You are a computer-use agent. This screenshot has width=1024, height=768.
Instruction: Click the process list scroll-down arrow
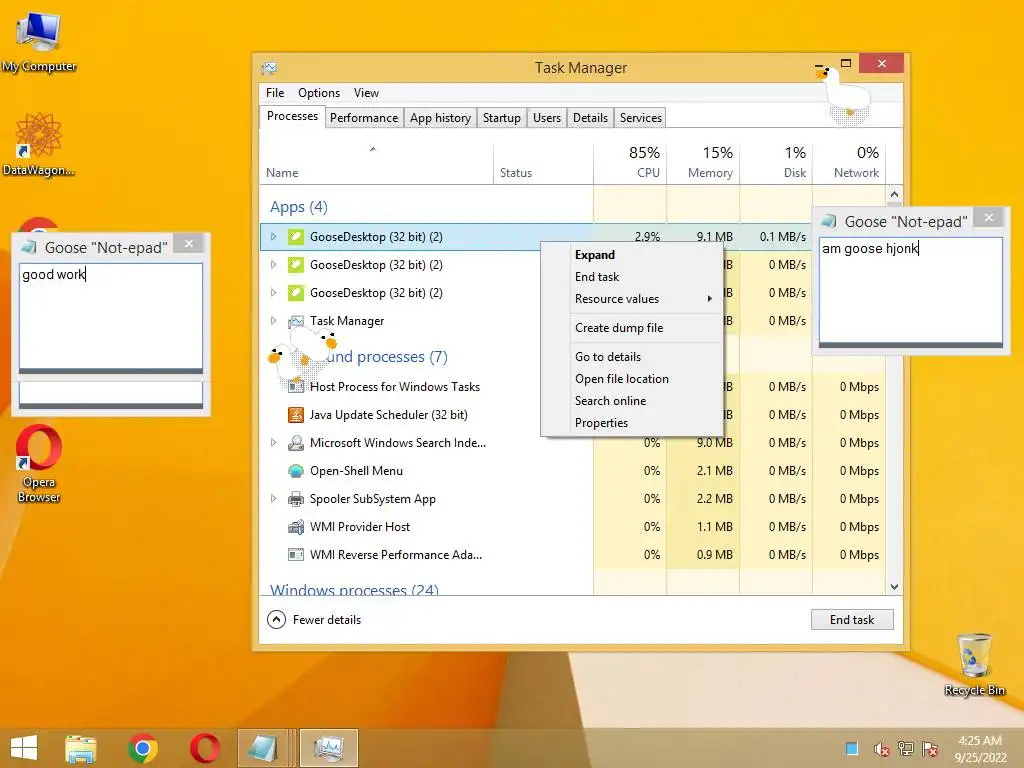[x=894, y=587]
